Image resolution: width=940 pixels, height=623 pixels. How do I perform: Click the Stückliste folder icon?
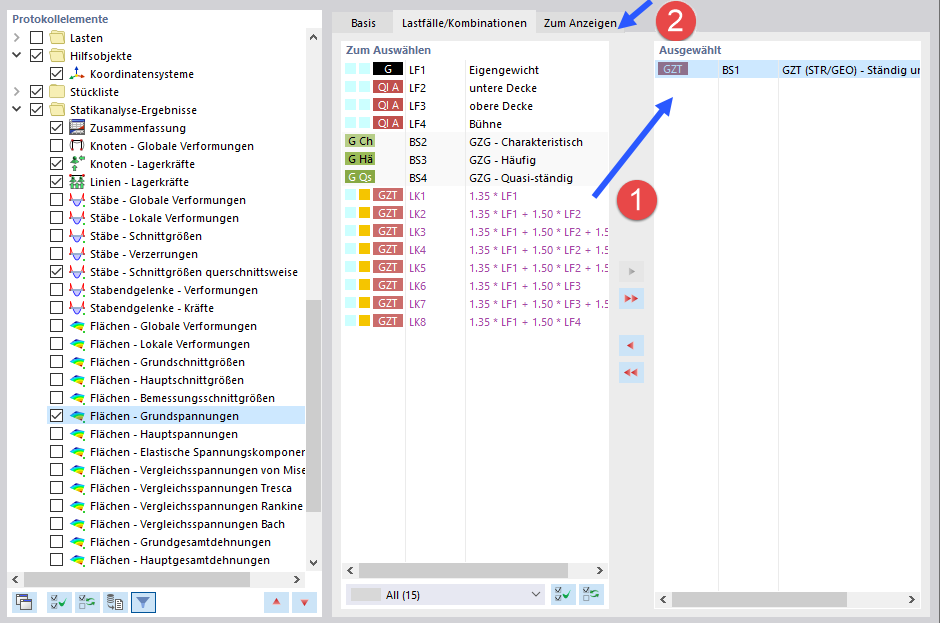(57, 92)
